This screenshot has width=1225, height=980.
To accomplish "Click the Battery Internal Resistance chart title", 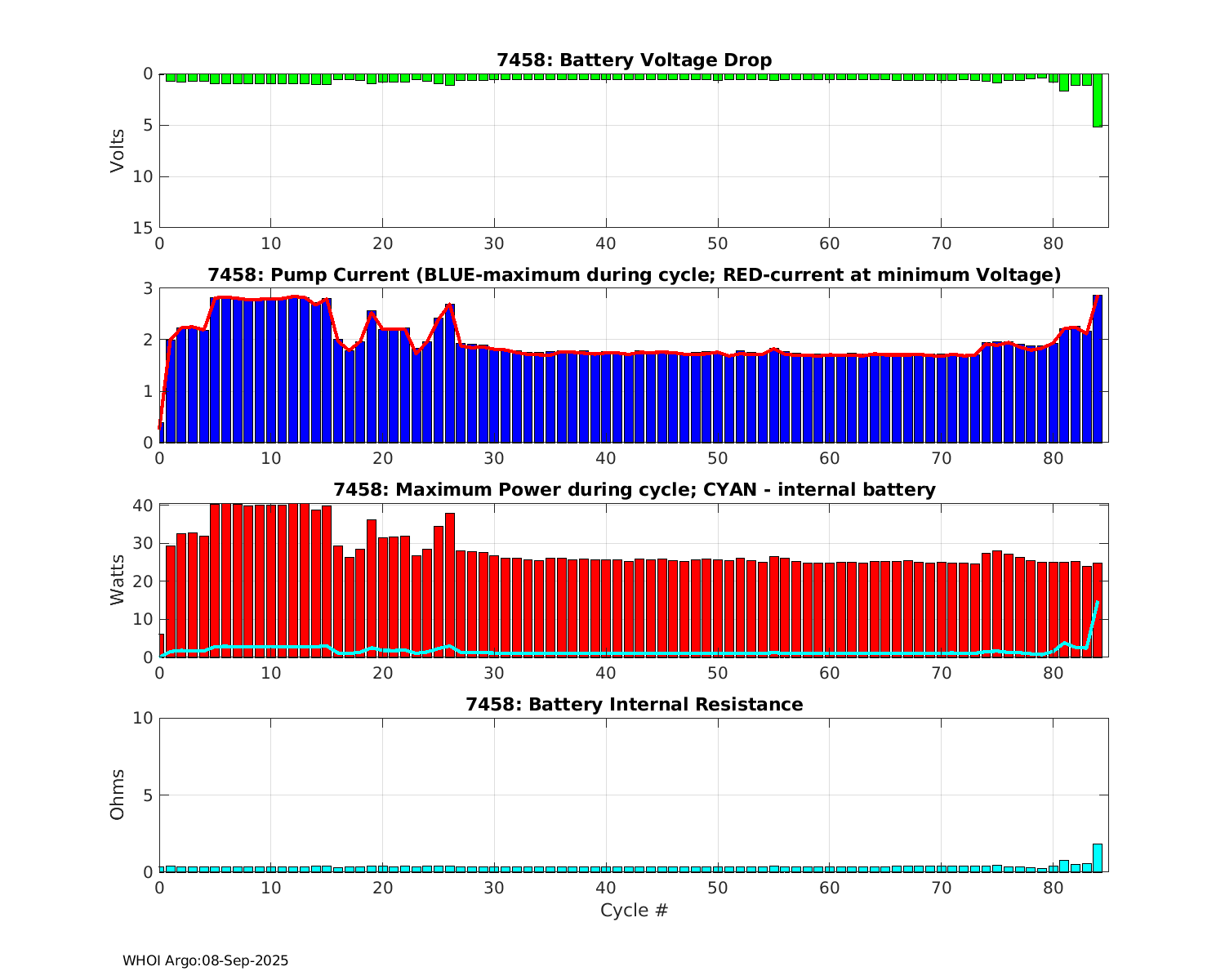I will 634,705.
